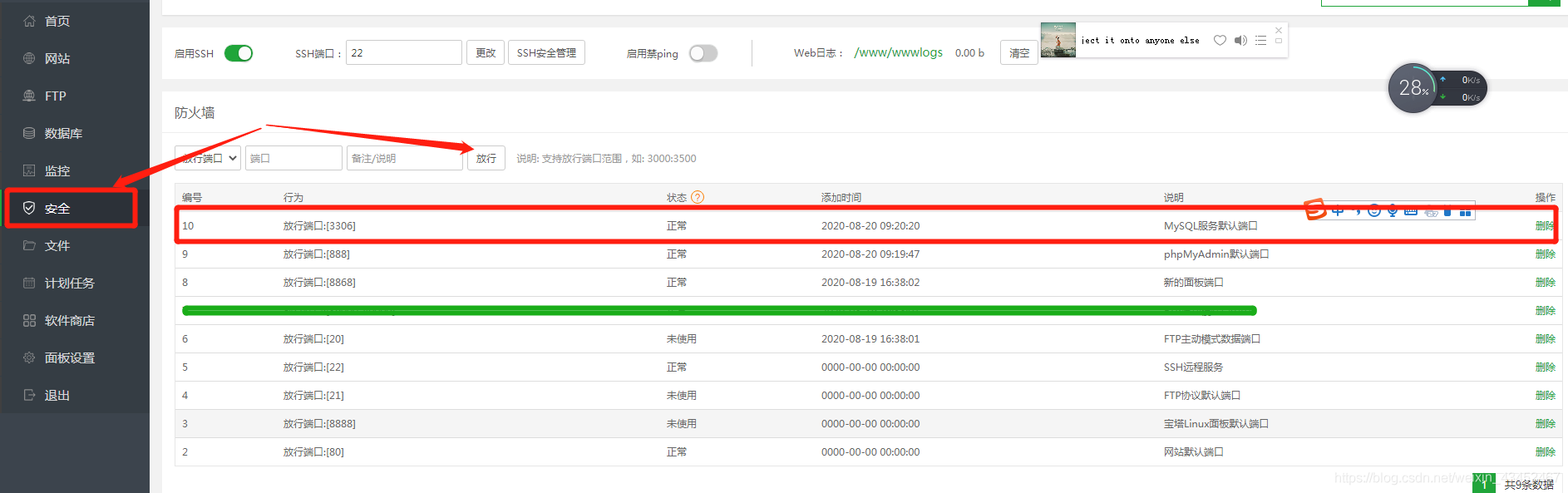1568x493 pixels.
Task: Open the music player playlist icon
Action: tap(1260, 40)
